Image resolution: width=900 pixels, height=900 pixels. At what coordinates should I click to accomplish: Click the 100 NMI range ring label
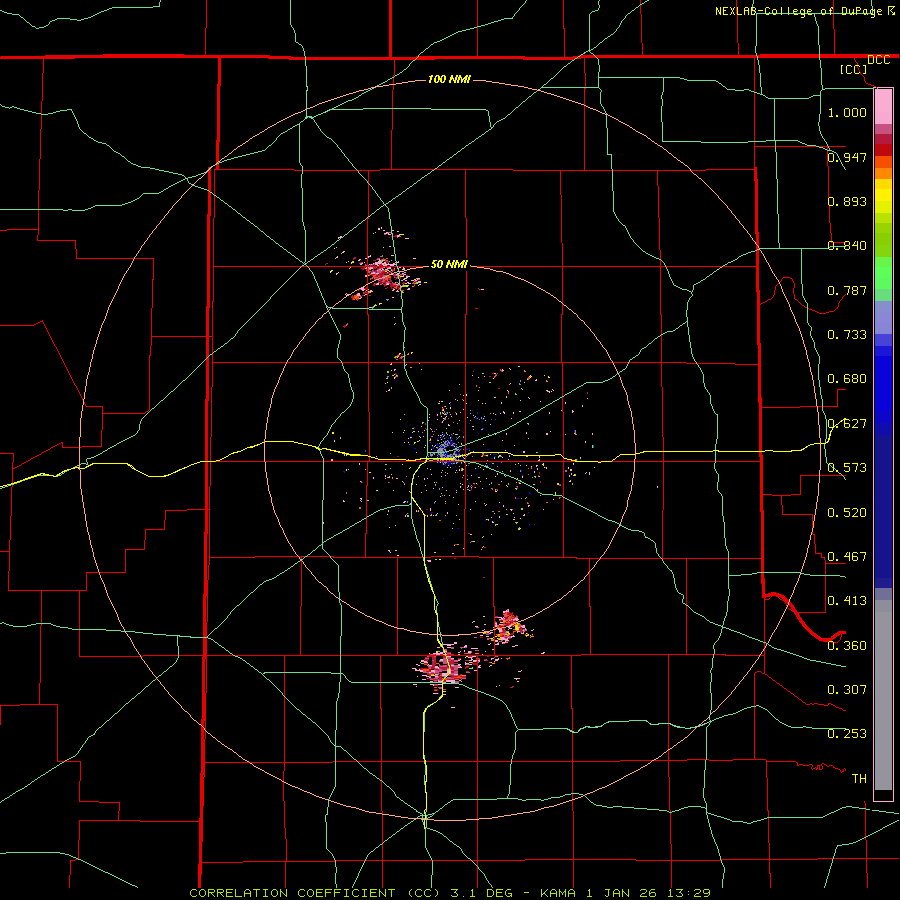449,79
